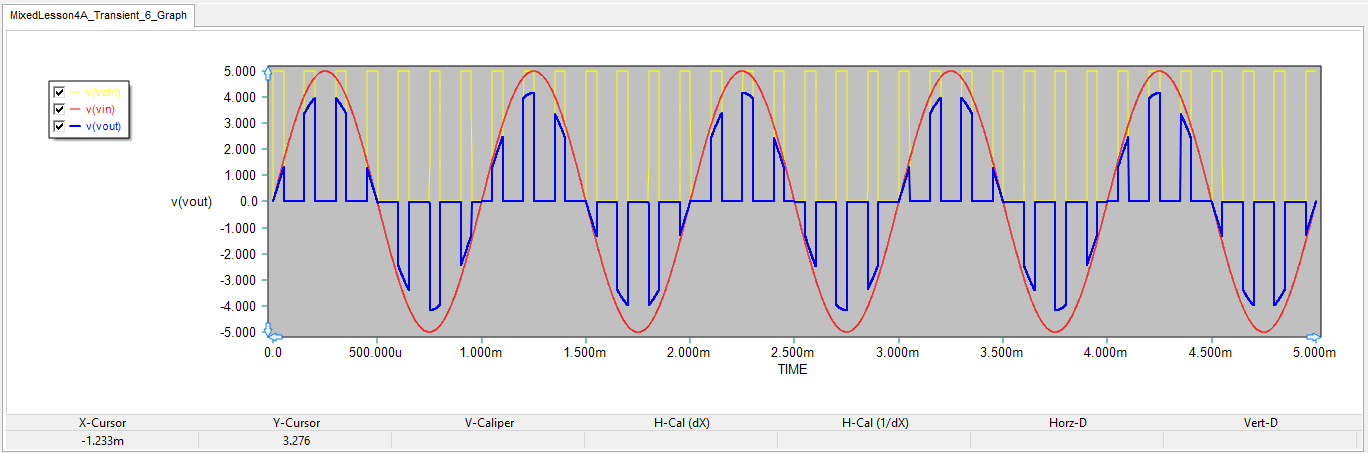Screen dimensions: 1368x453
Task: Click the V-Caliper column header
Action: [489, 423]
